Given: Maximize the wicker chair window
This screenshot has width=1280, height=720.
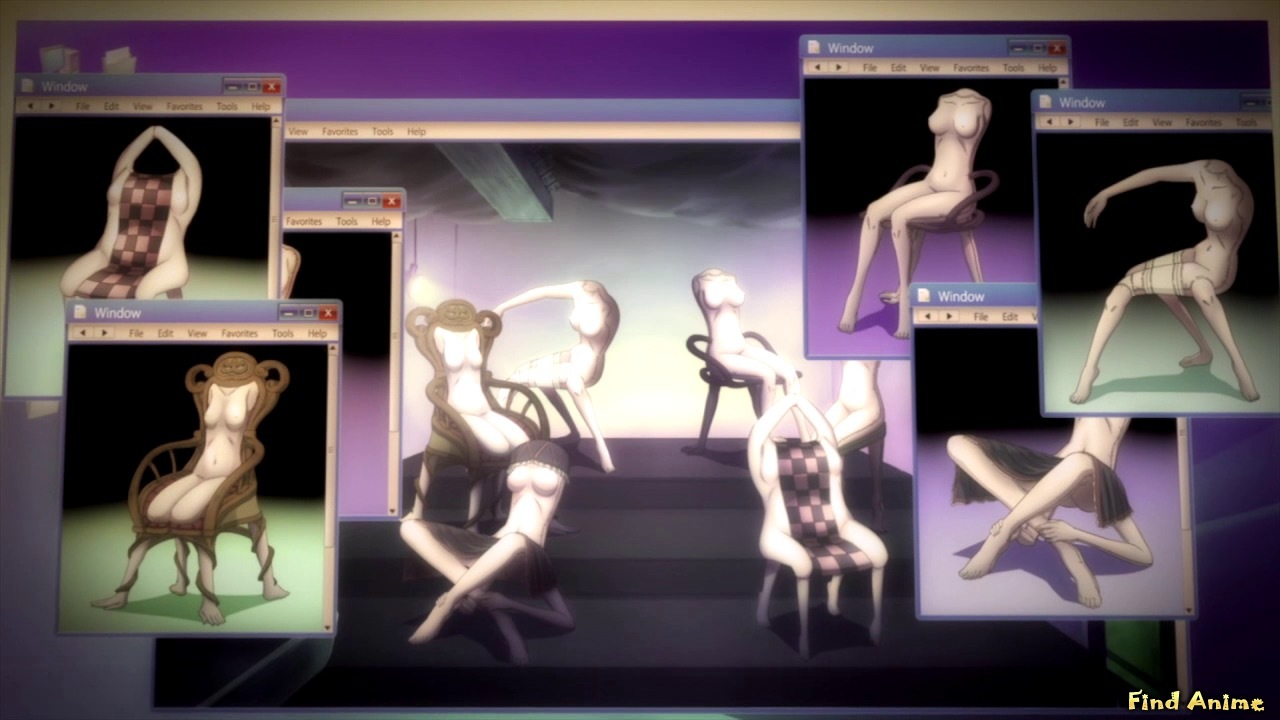Looking at the screenshot, I should [308, 313].
